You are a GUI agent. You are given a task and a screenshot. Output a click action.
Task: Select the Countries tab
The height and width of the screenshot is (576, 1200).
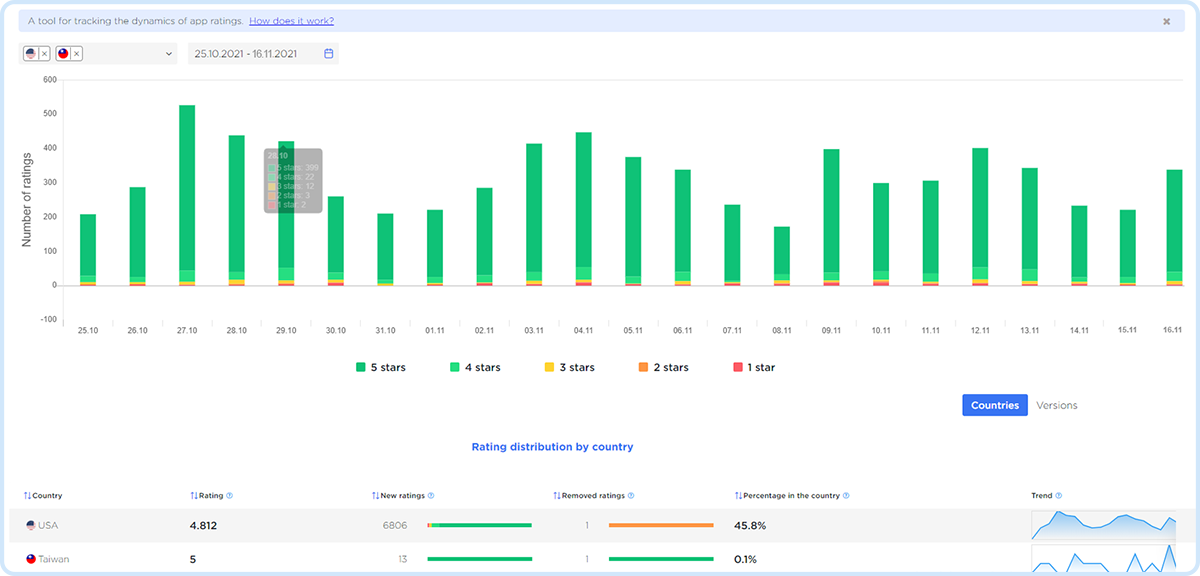click(994, 405)
